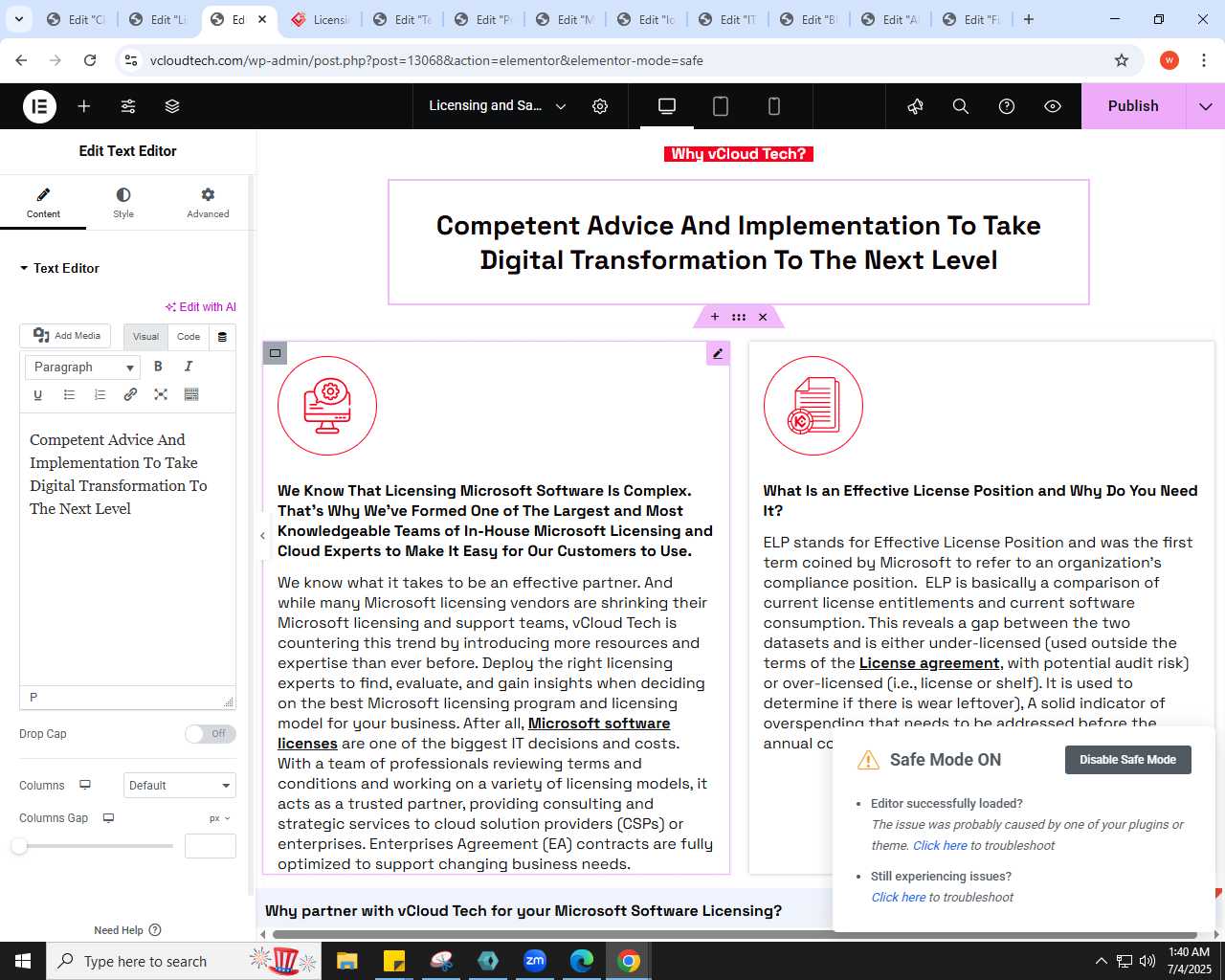
Task: Open Site Settings sliders icon
Action: pos(128,106)
